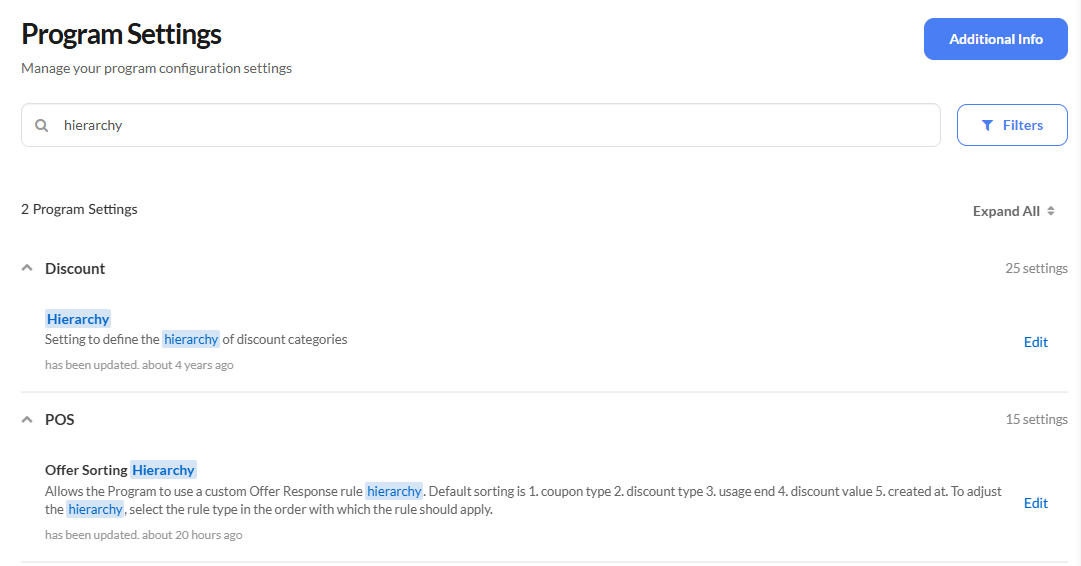Click the Program Settings page heading
1081x566 pixels.
pos(121,34)
